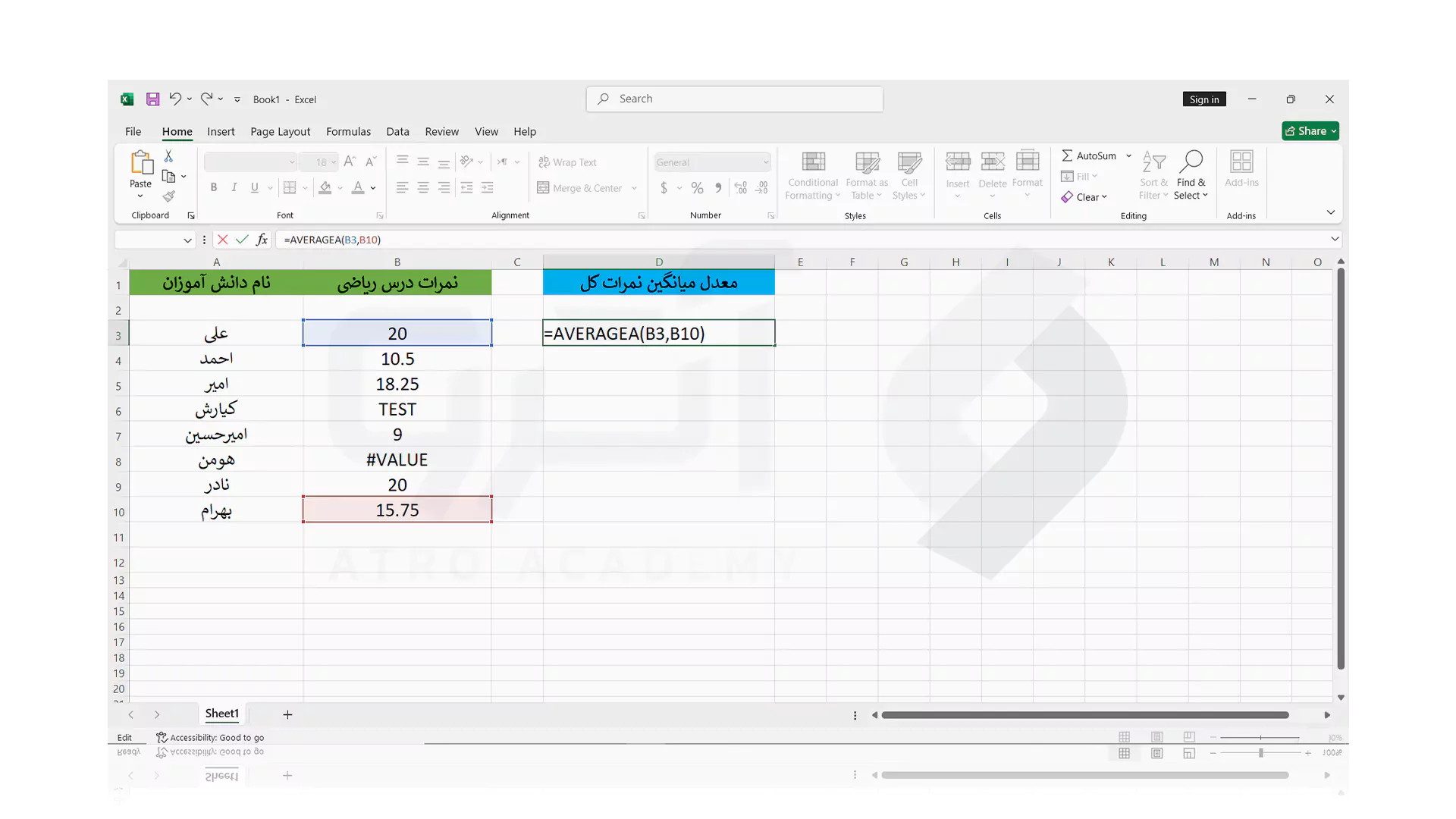The image size is (1456, 819).
Task: Click the Cut scissors icon
Action: tap(168, 156)
